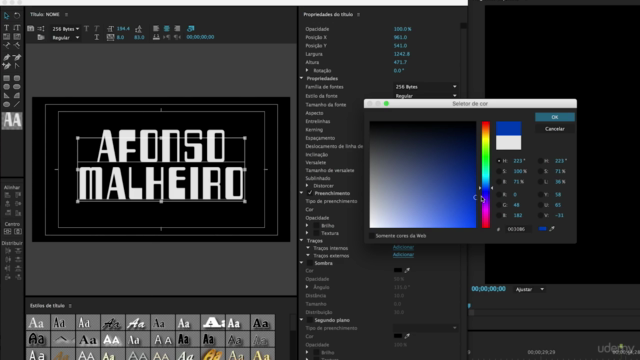
Task: Open Família de fontes dropdown
Action: (425, 87)
